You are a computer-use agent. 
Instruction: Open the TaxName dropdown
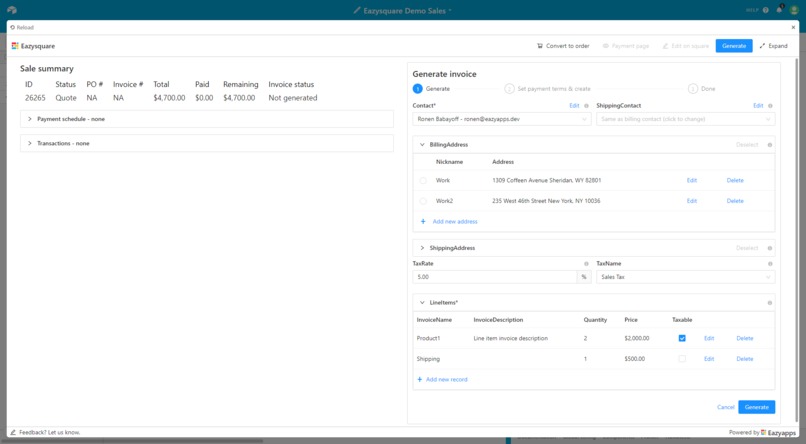pos(685,277)
